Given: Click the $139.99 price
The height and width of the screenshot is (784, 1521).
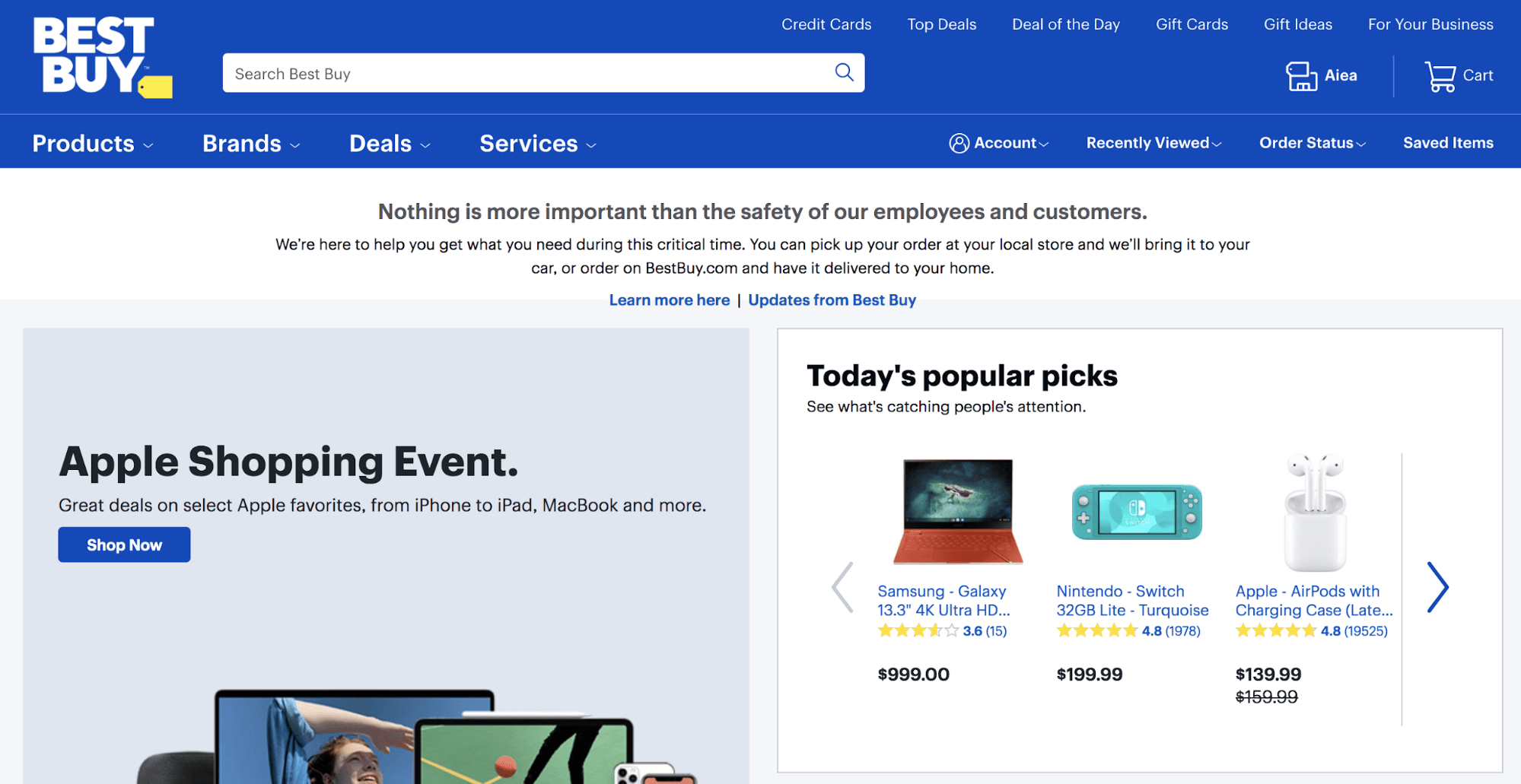Looking at the screenshot, I should pyautogui.click(x=1268, y=674).
